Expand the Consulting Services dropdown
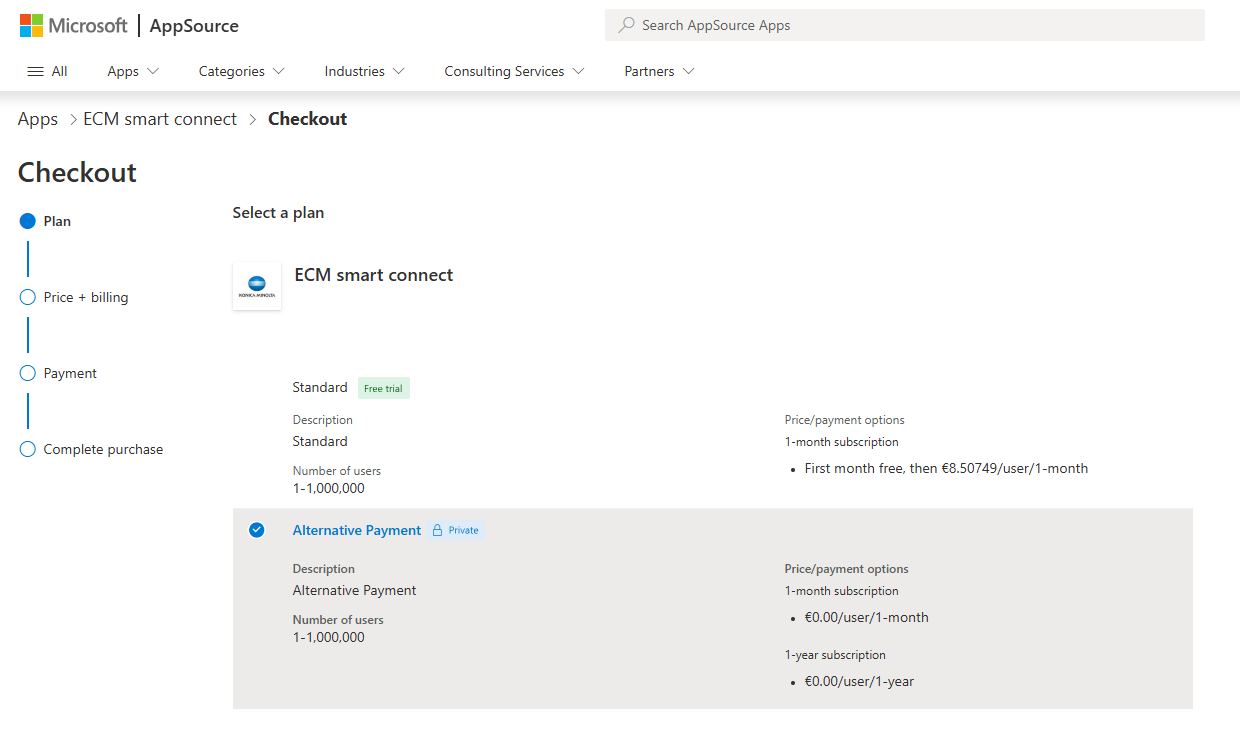1240x748 pixels. point(515,71)
